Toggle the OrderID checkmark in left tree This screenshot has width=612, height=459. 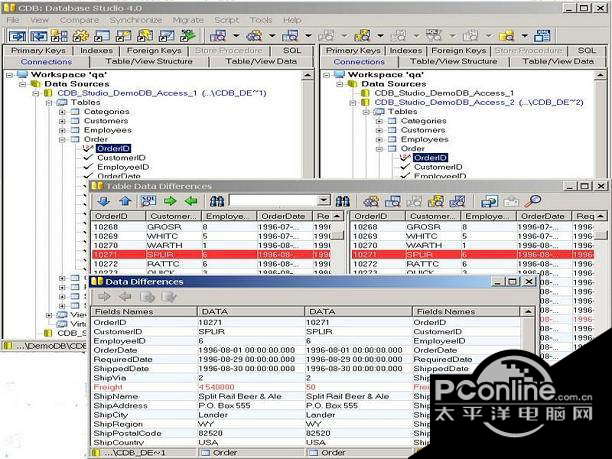coord(88,148)
